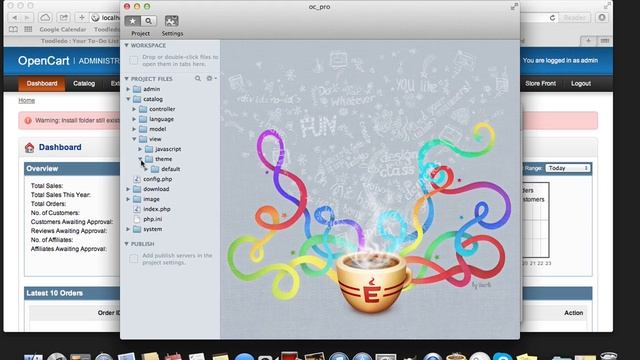Select the theme folder icon
This screenshot has width=640, height=360.
[149, 159]
